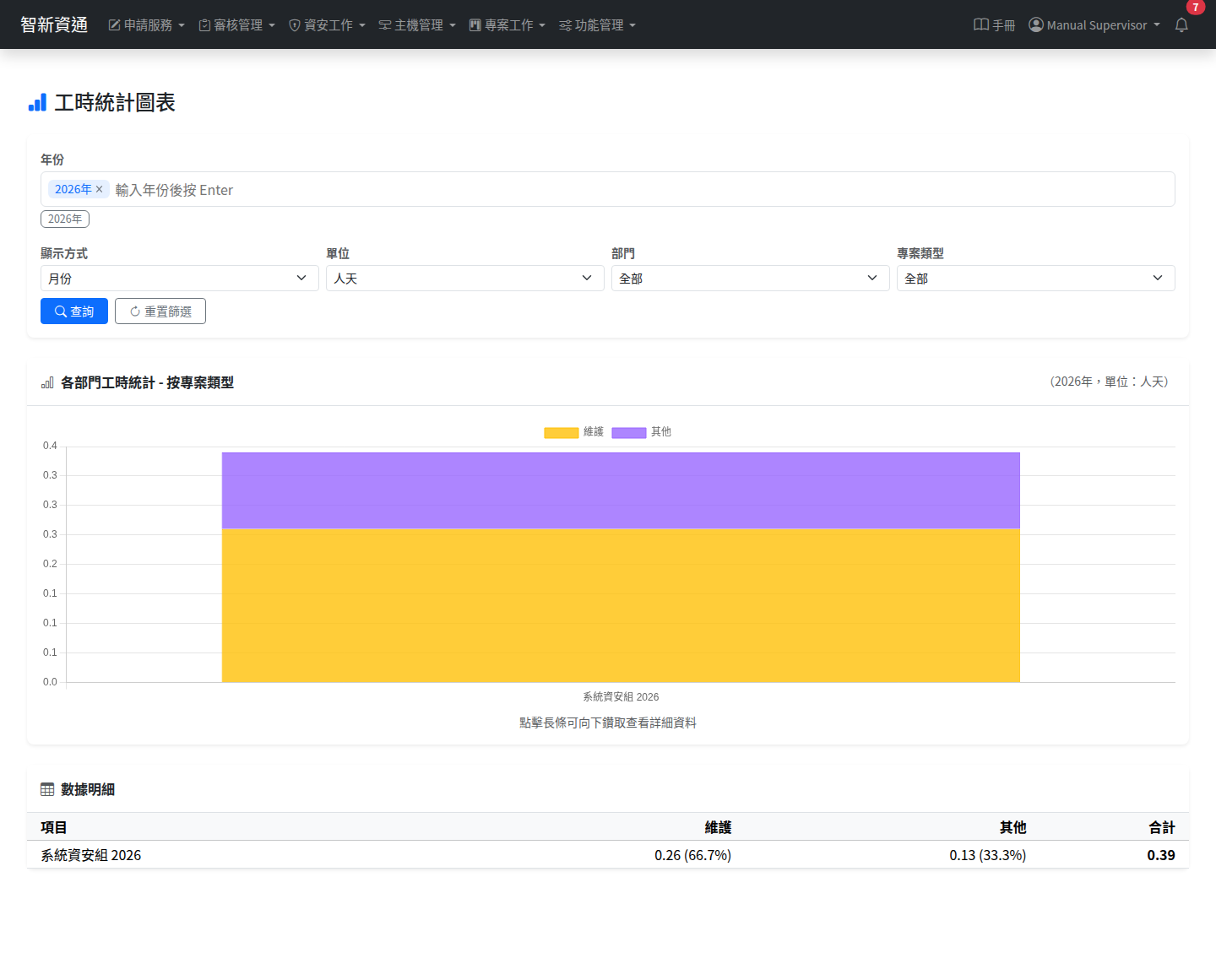
Task: Click the 專案工作 kanban icon
Action: click(x=475, y=25)
